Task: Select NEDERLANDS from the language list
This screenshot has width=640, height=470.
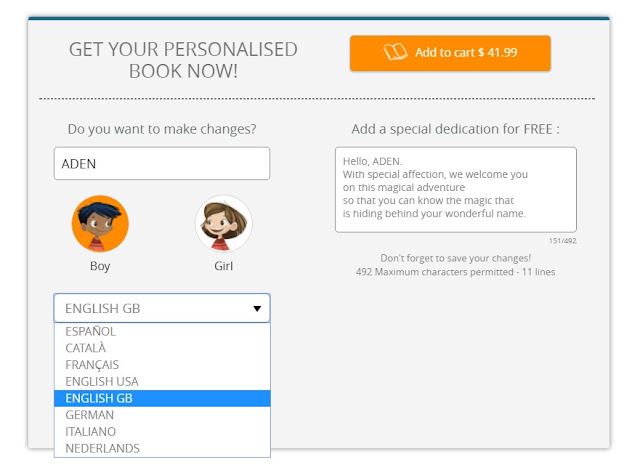Action: pos(162,448)
